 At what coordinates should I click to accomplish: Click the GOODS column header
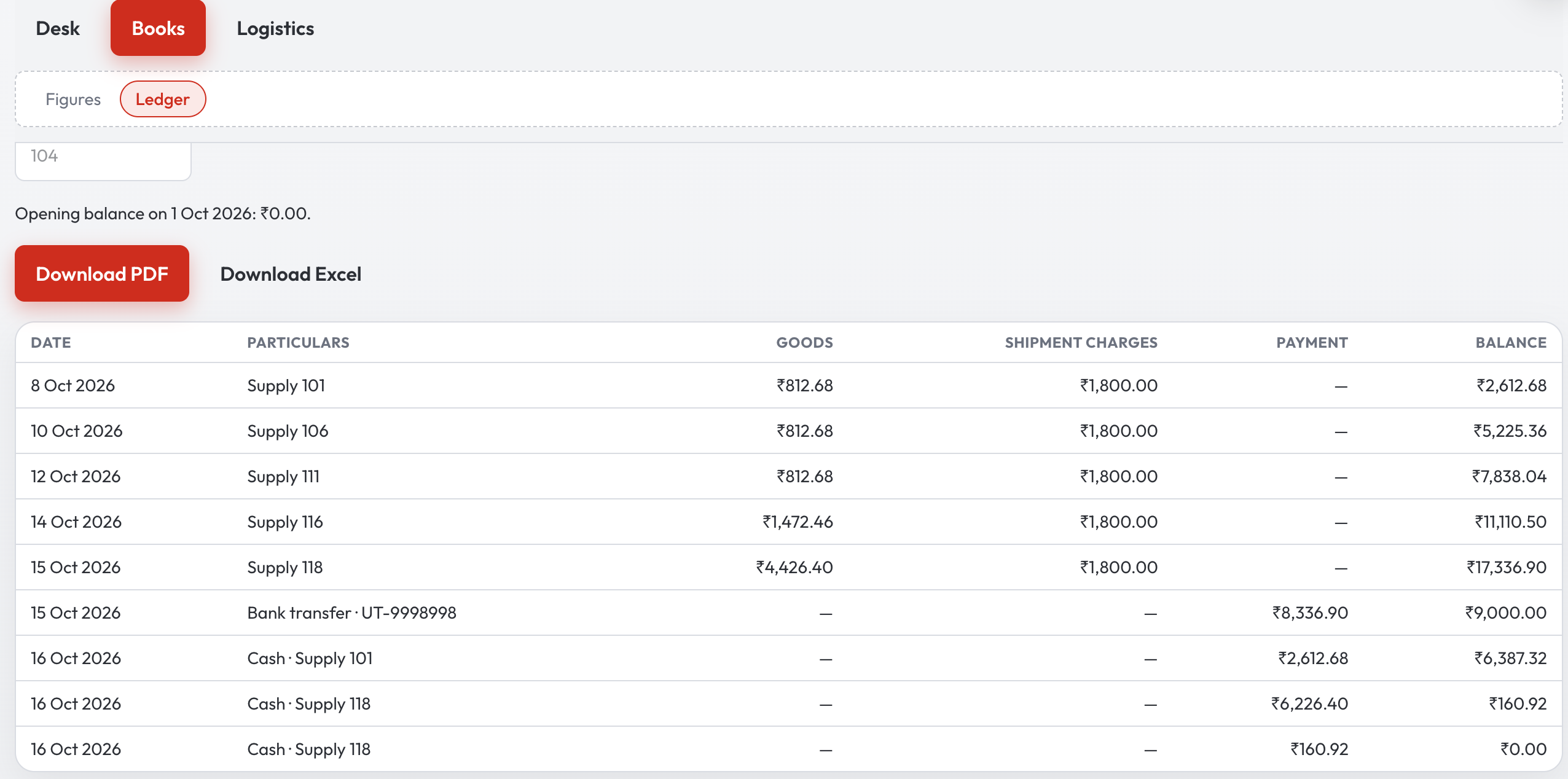pos(804,342)
